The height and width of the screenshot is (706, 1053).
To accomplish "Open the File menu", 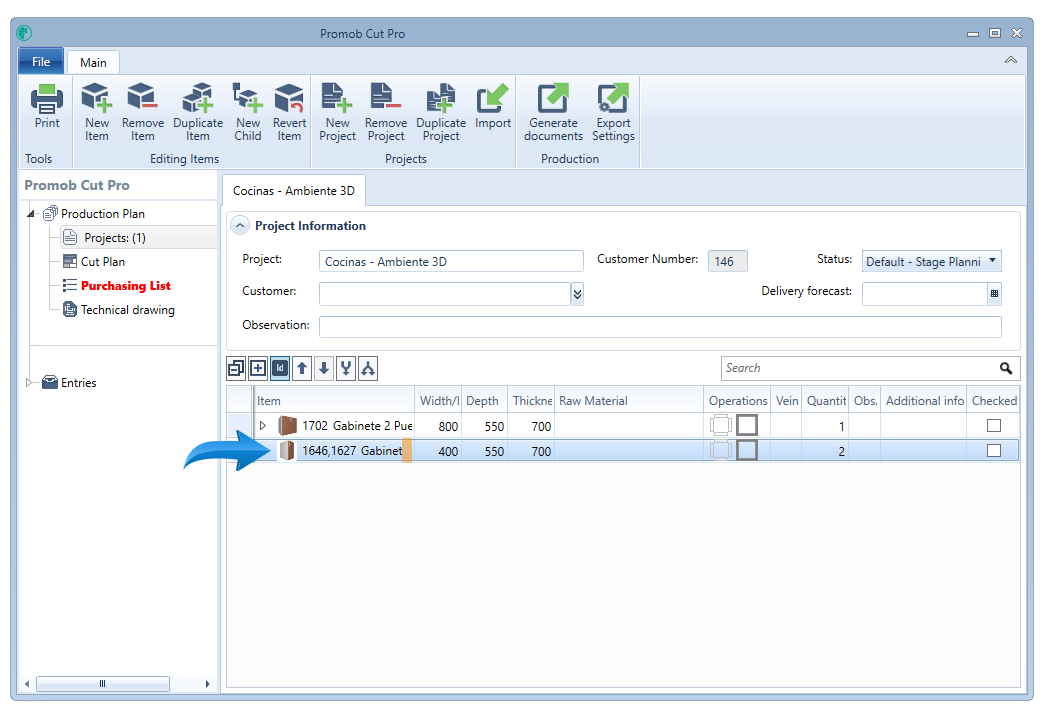I will click(41, 61).
